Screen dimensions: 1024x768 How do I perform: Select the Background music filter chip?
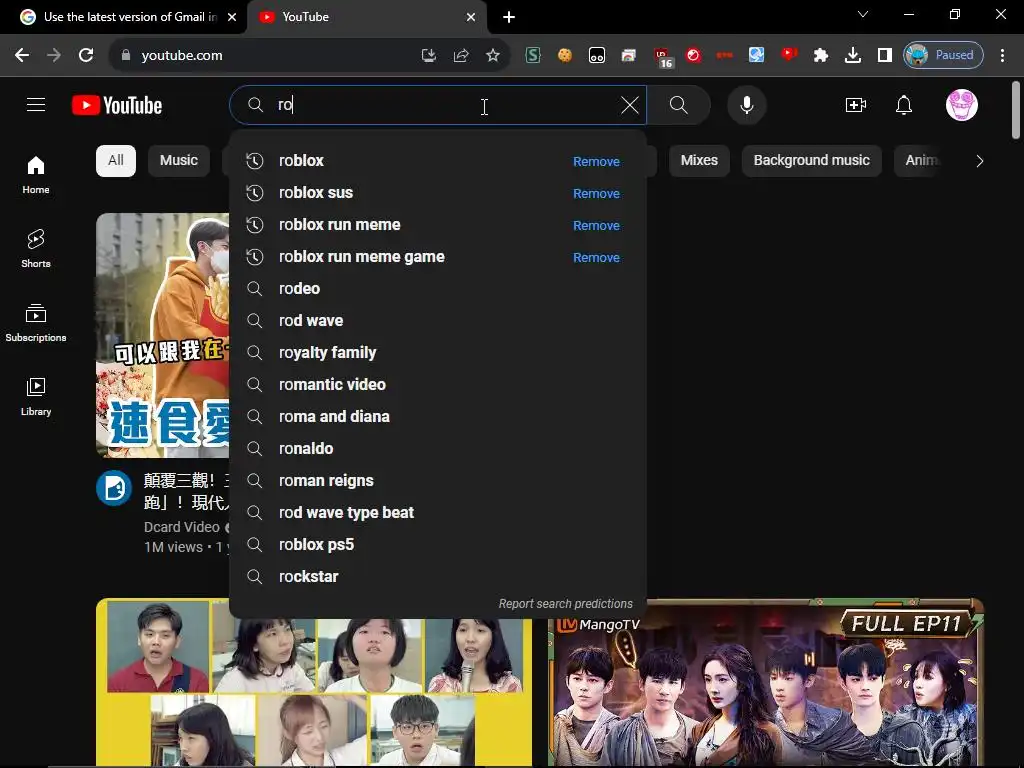811,161
